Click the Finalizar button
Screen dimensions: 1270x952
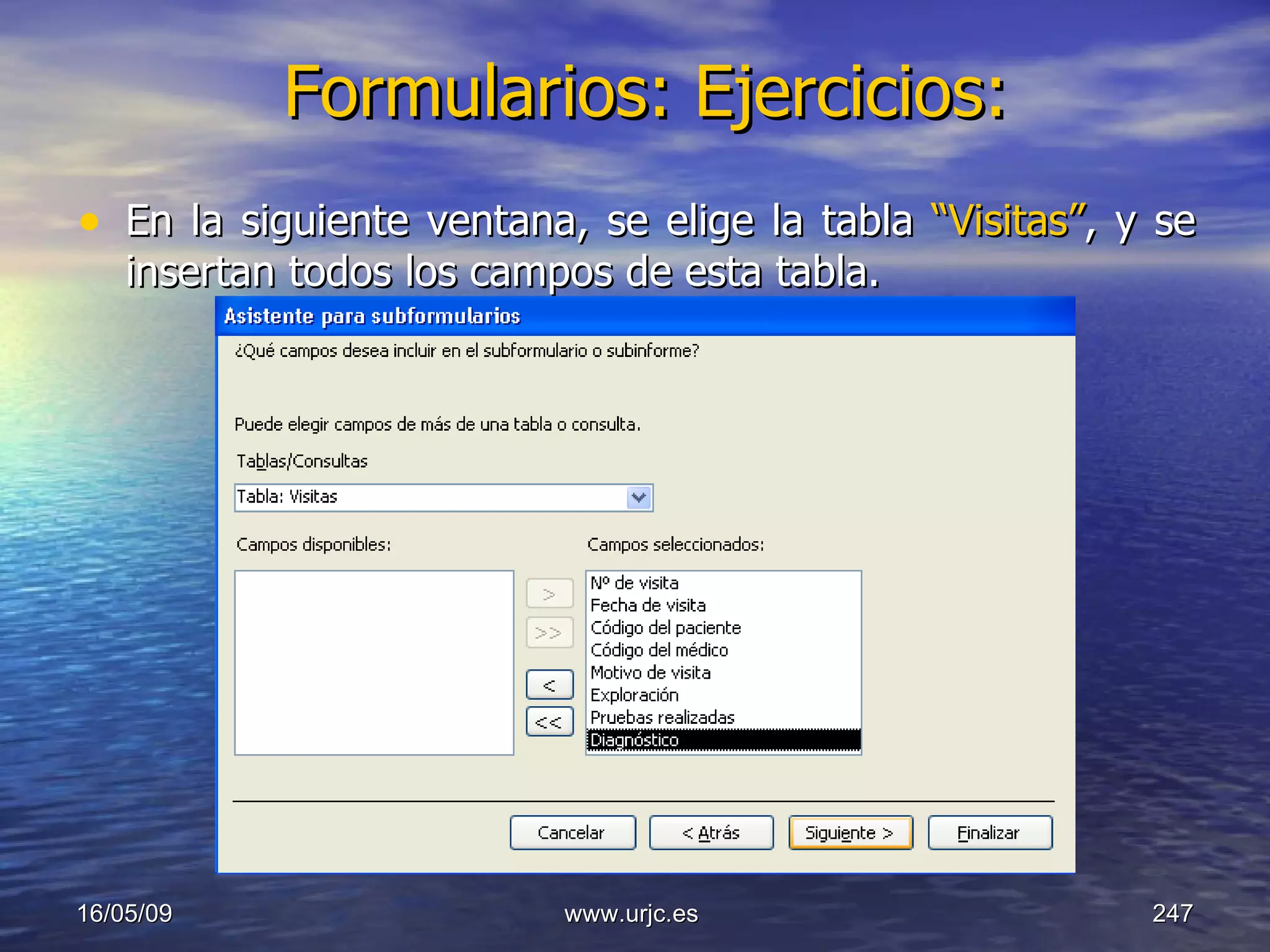point(990,832)
